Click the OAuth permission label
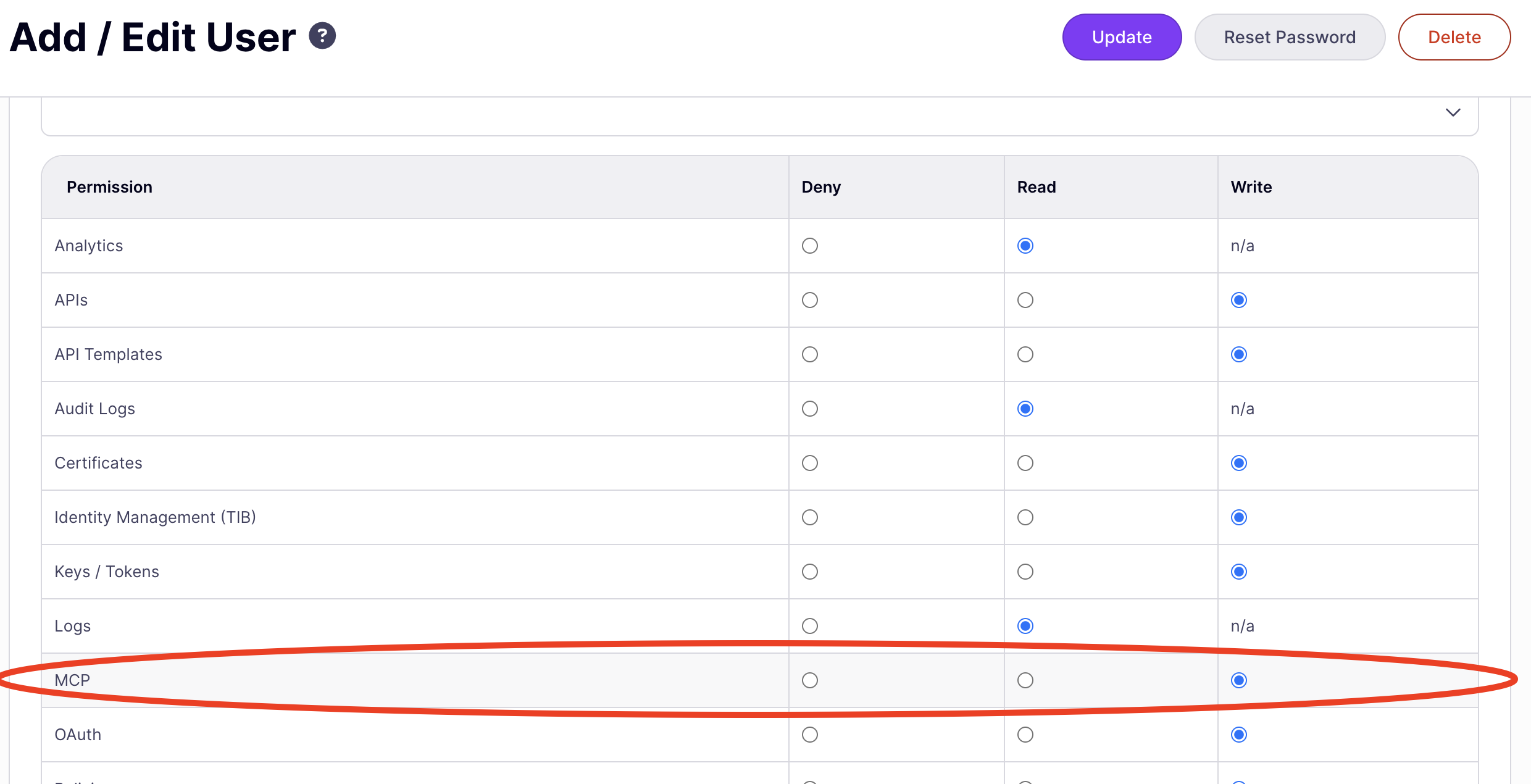The height and width of the screenshot is (784, 1531). pos(78,735)
